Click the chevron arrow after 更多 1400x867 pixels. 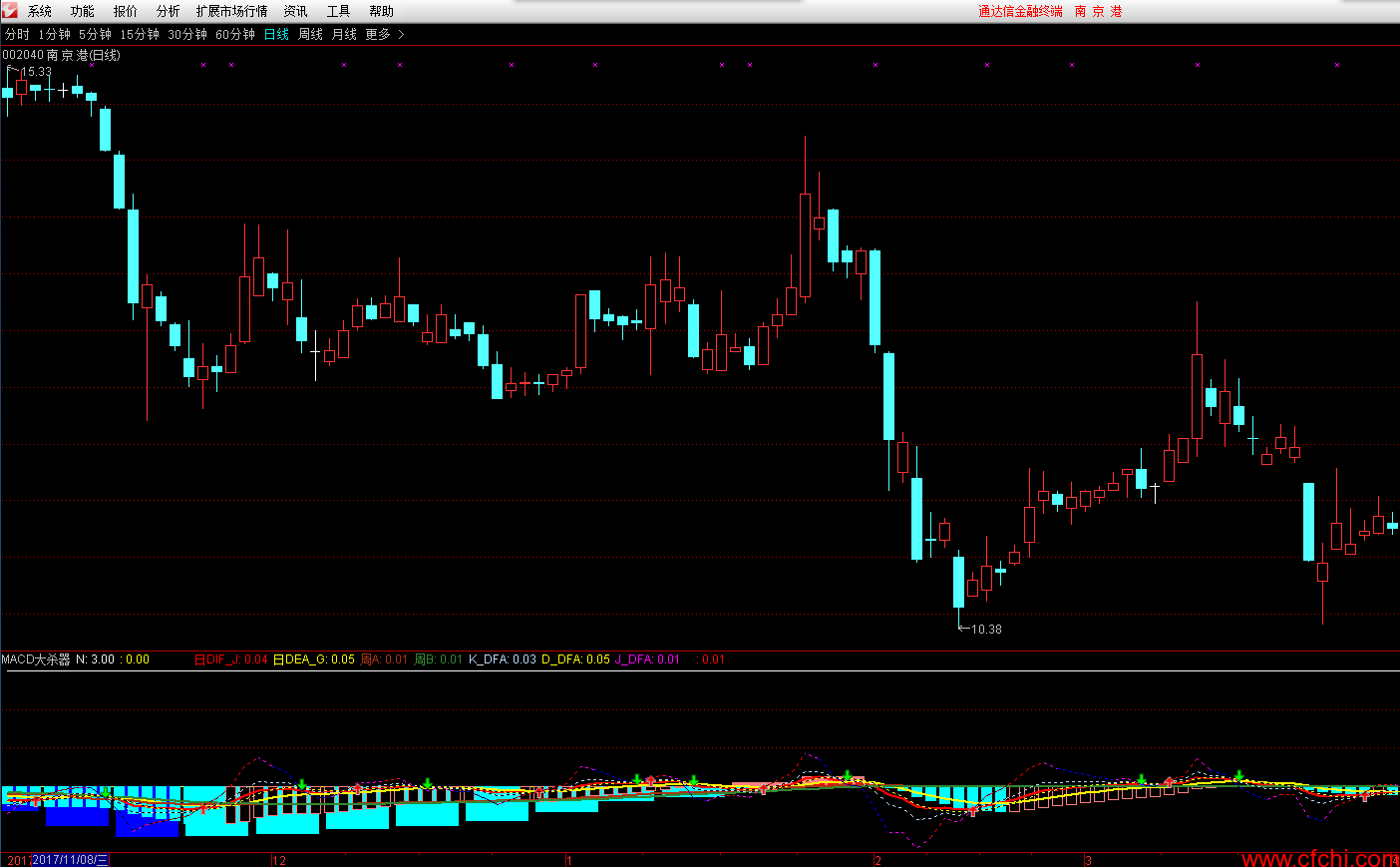401,34
